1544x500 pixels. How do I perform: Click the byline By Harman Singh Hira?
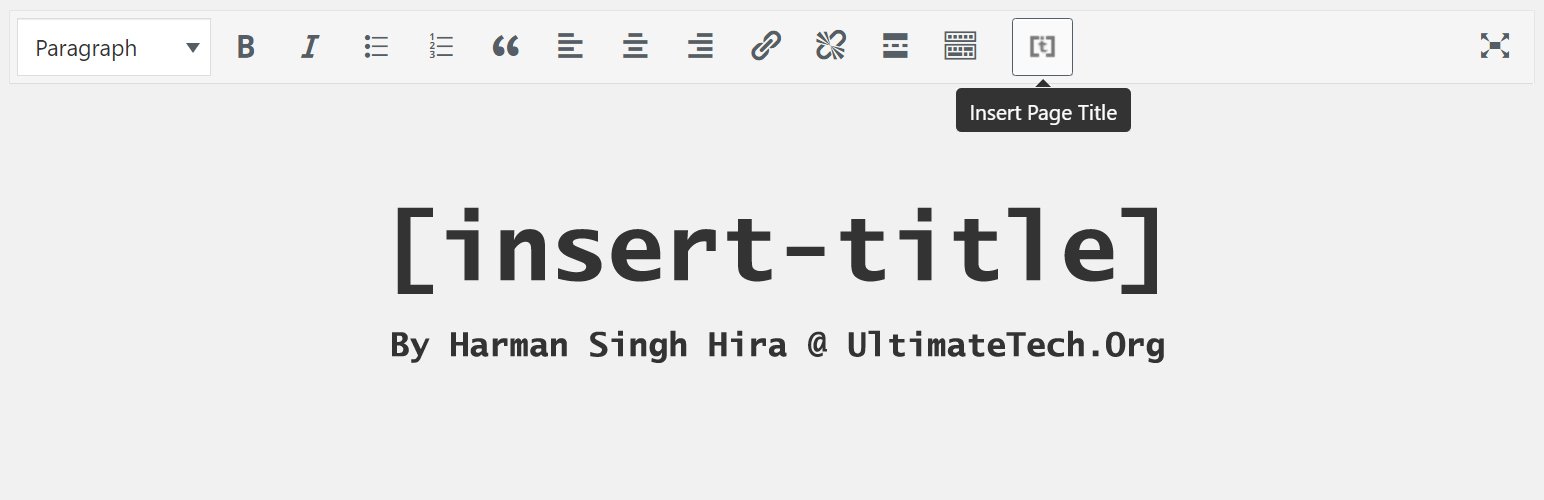point(589,345)
